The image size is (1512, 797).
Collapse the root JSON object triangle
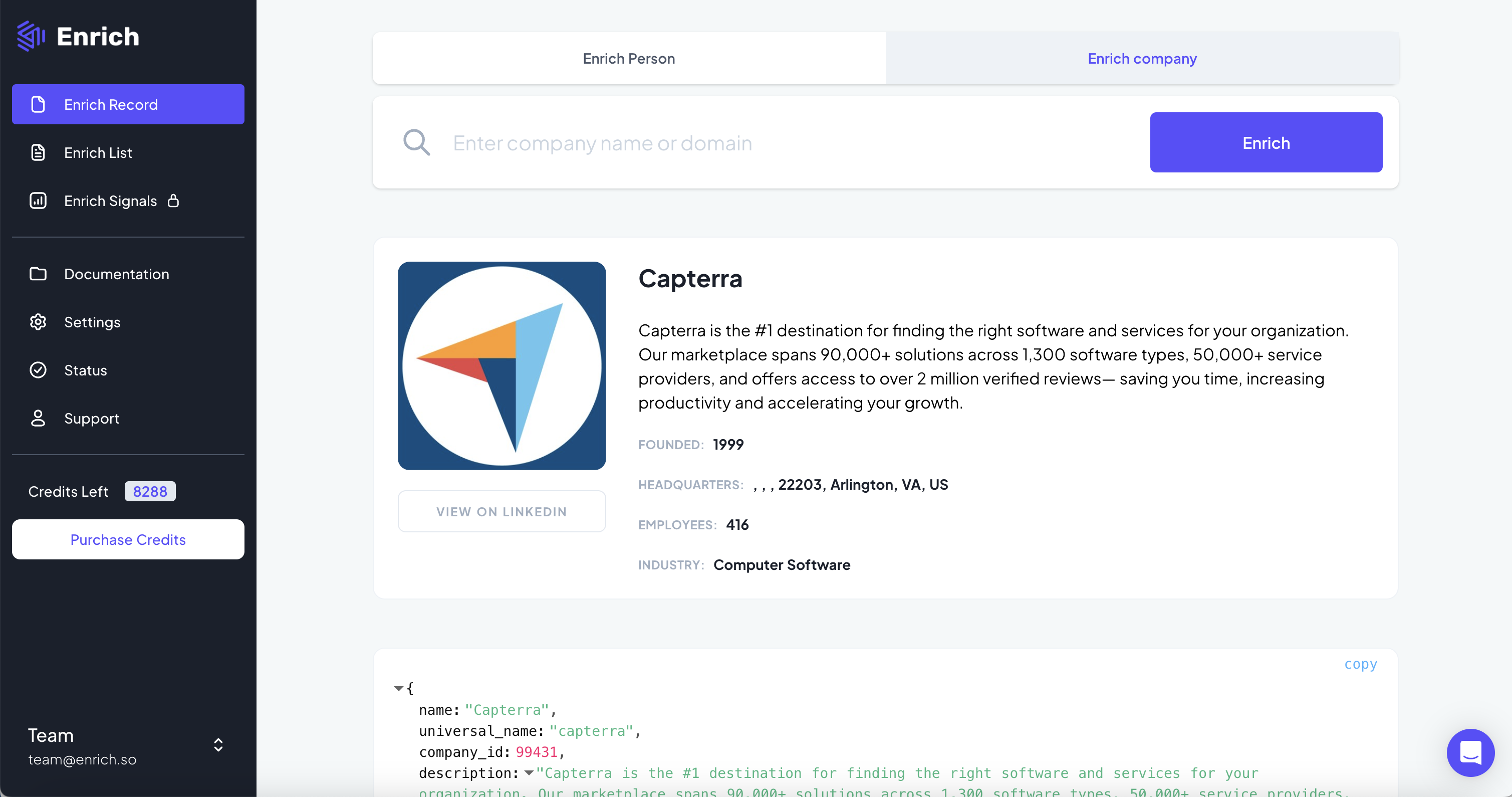click(399, 688)
